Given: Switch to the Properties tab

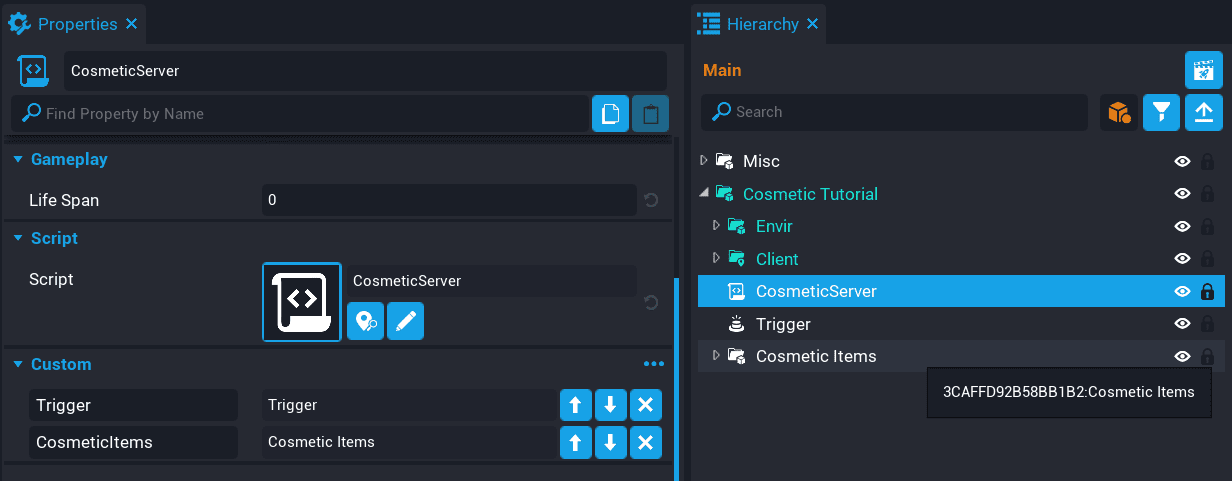Looking at the screenshot, I should click(65, 23).
